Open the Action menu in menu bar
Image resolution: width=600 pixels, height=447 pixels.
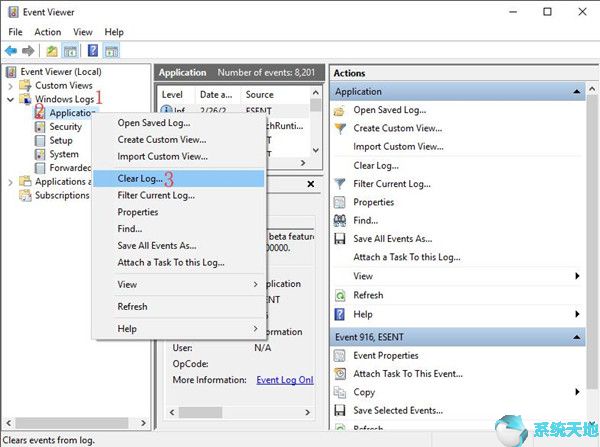click(47, 32)
